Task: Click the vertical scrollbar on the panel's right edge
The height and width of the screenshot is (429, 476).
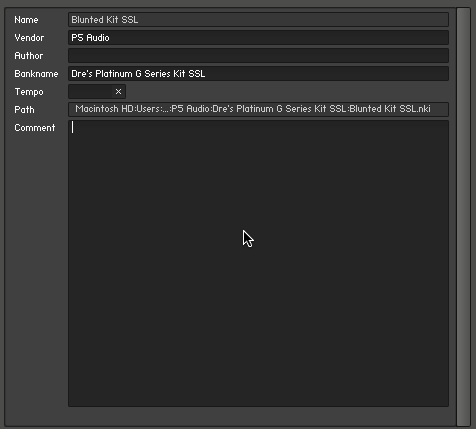Action: pos(463,217)
